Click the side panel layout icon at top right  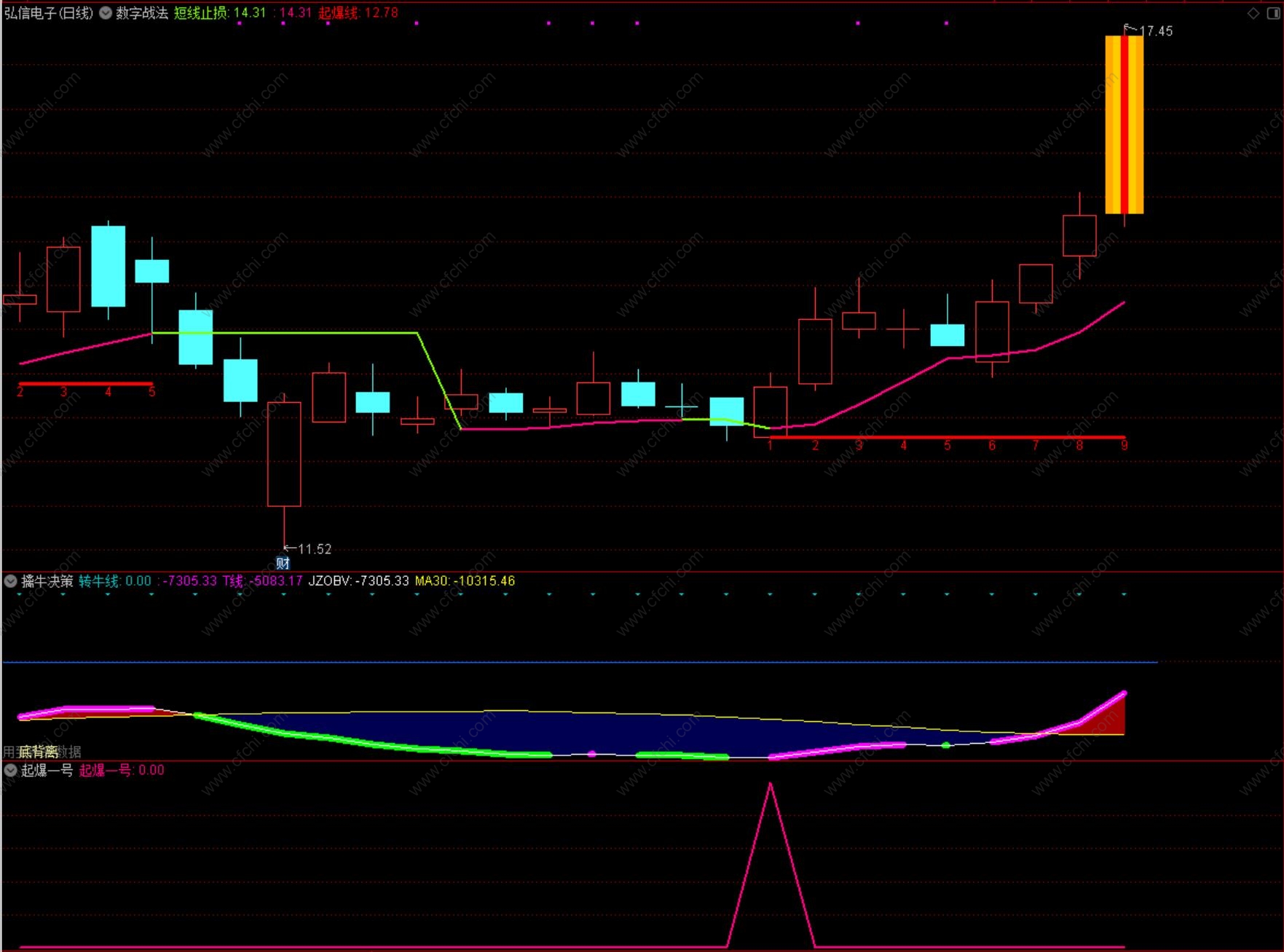pyautogui.click(x=1272, y=13)
